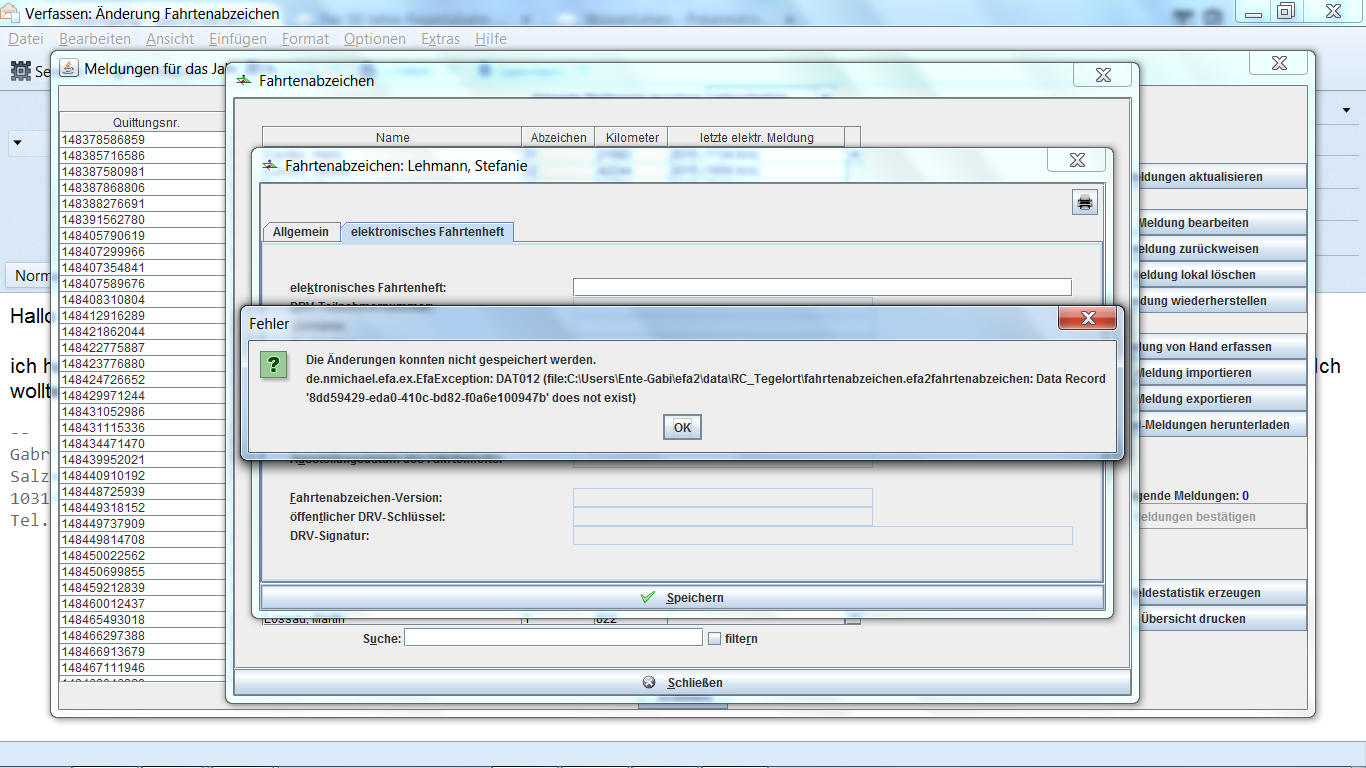Click the Speichern button
The width and height of the screenshot is (1366, 768).
tap(682, 597)
